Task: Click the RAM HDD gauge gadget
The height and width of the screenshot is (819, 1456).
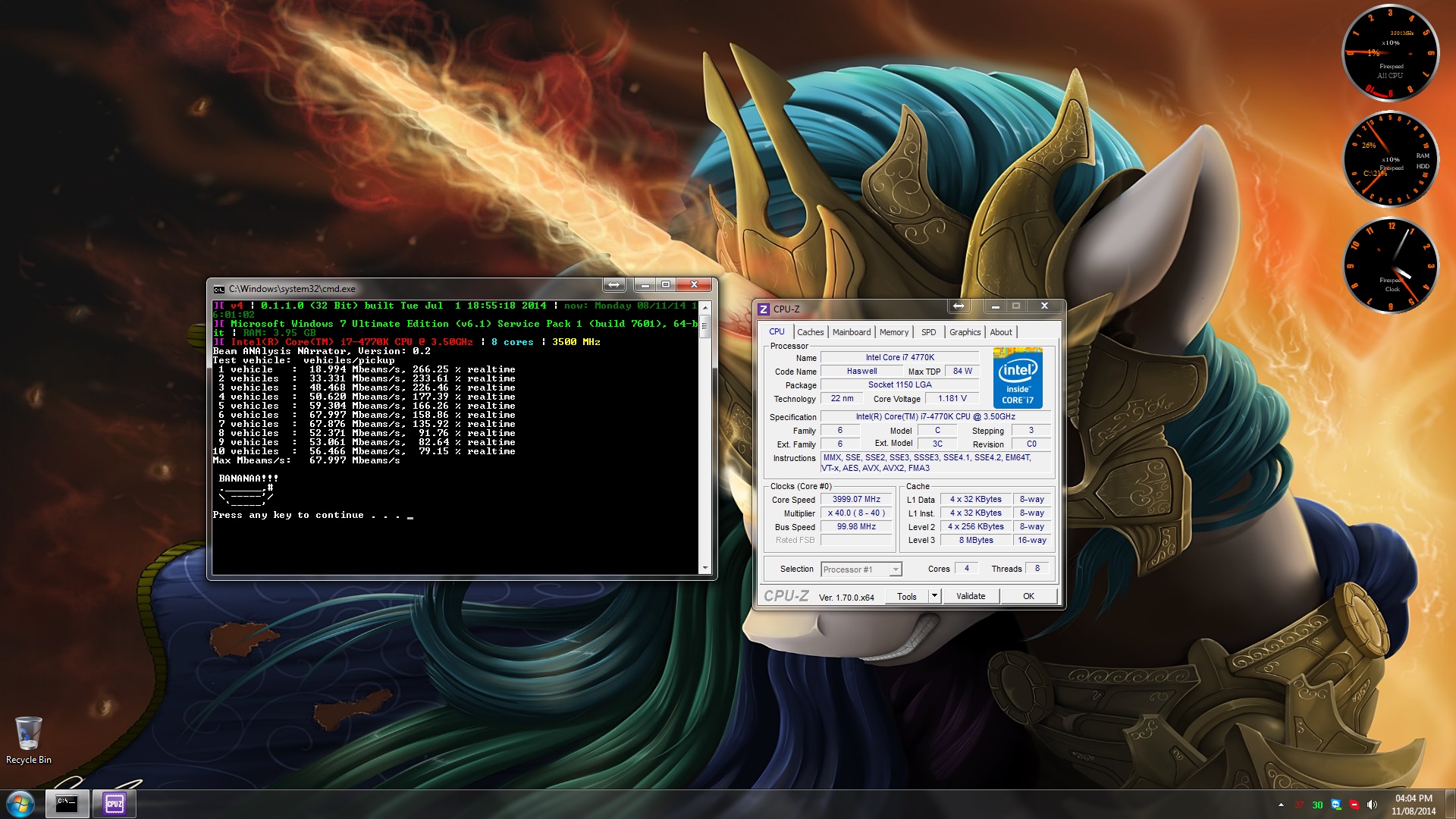Action: pyautogui.click(x=1390, y=159)
